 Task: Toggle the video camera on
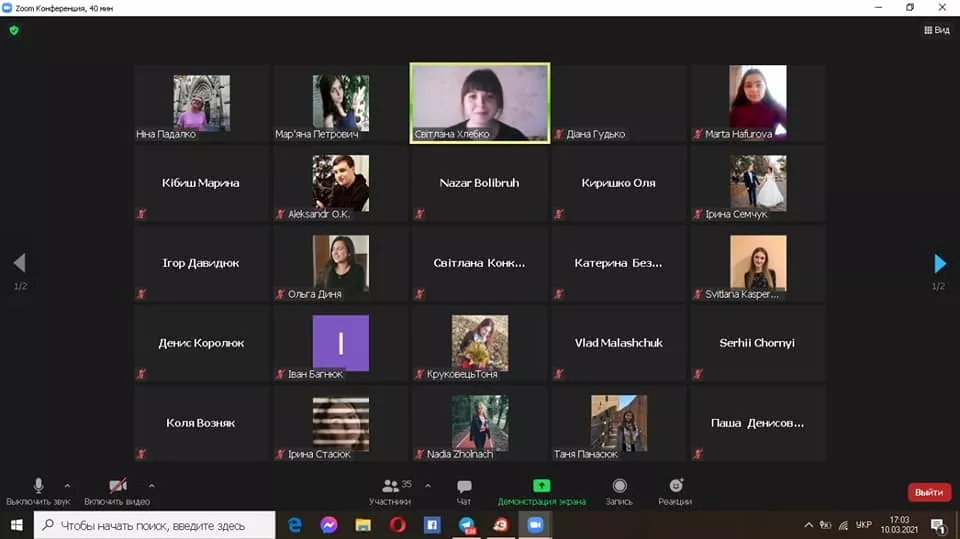coord(117,486)
